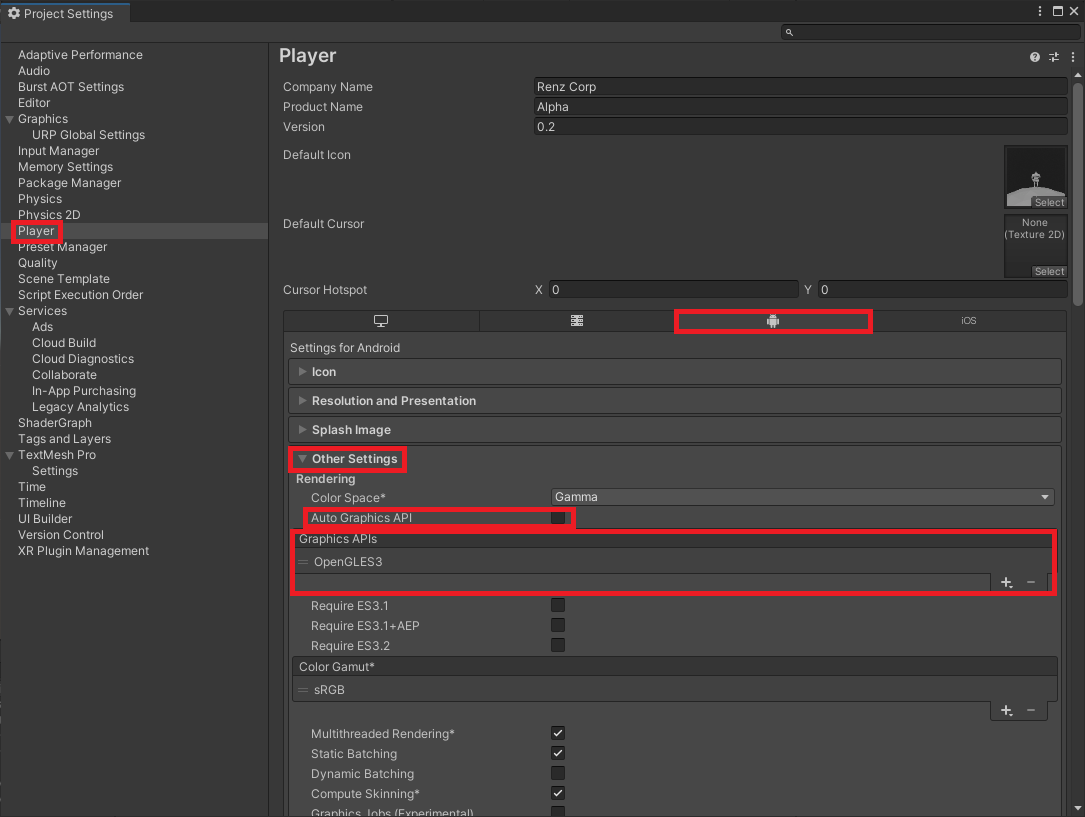Toggle Static Batching checkbox
Image resolution: width=1085 pixels, height=817 pixels.
click(x=558, y=753)
